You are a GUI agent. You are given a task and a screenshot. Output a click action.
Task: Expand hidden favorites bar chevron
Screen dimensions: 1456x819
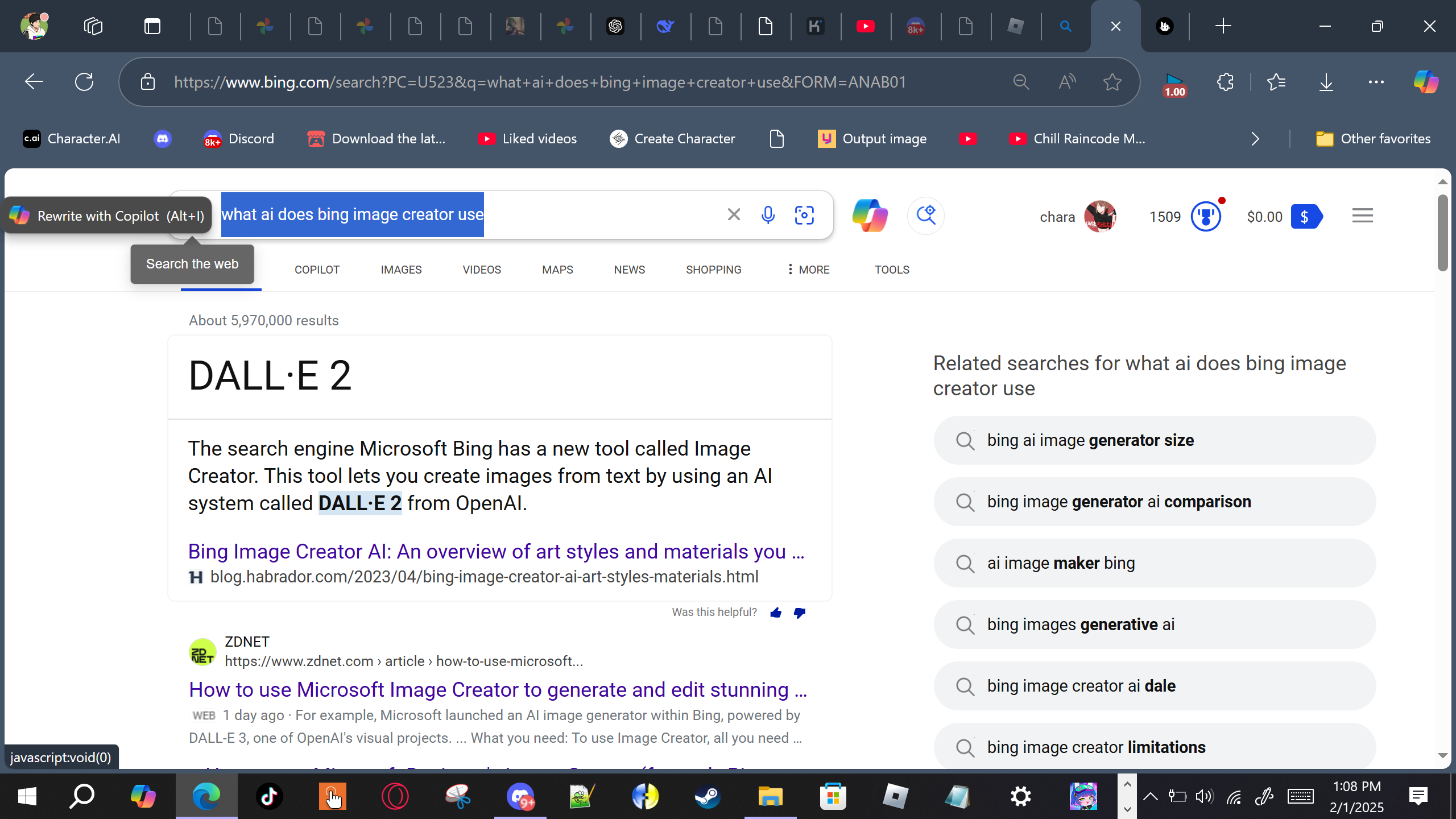pos(1255,139)
